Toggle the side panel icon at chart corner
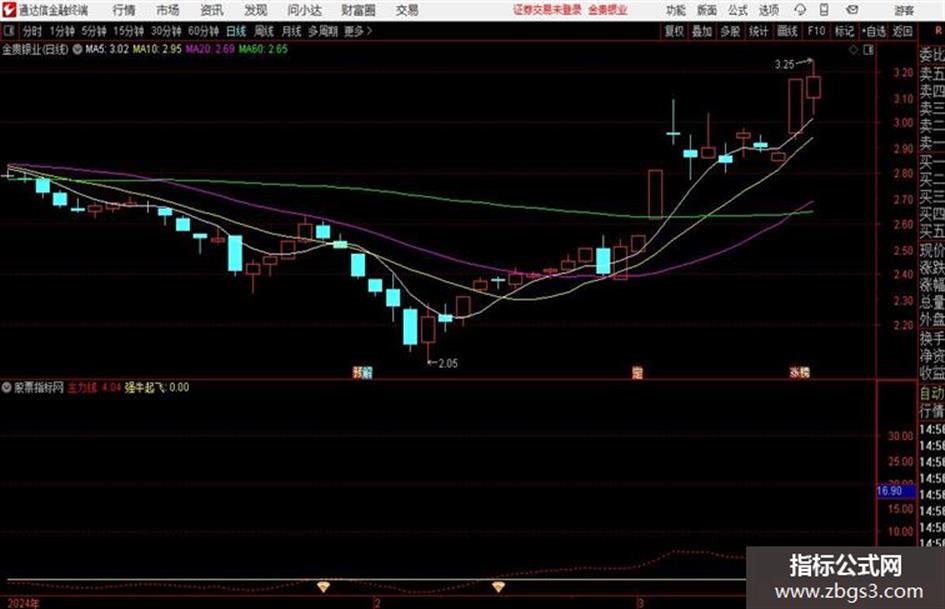Image resolution: width=945 pixels, height=609 pixels. pos(868,50)
